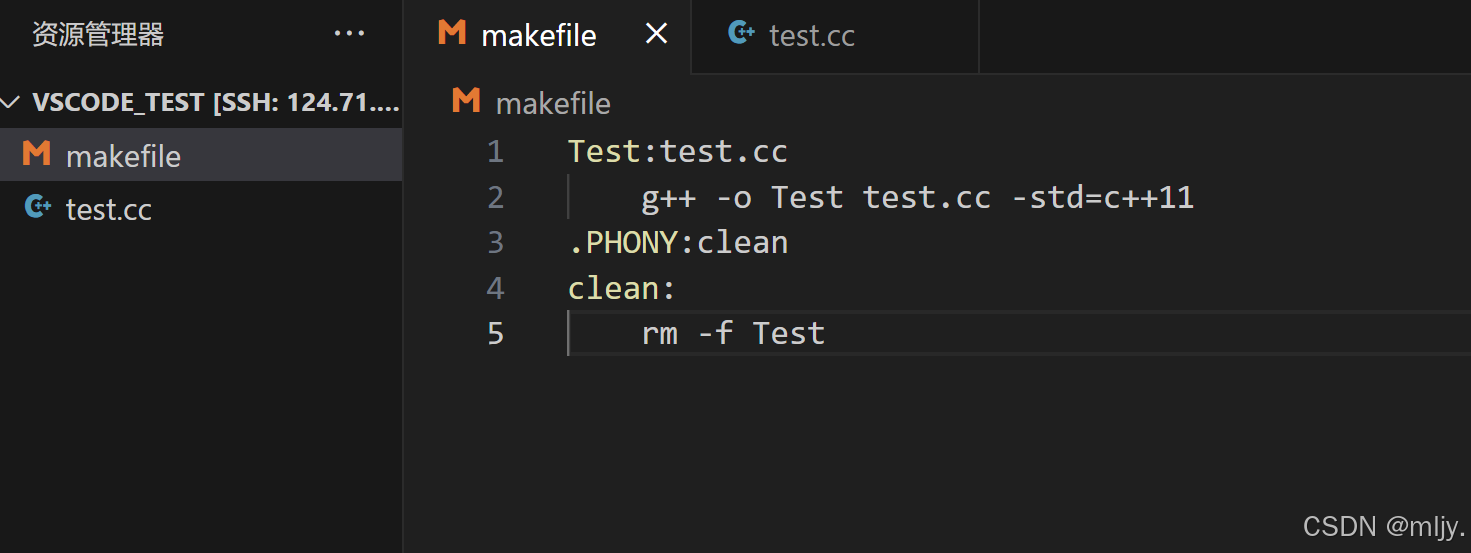Place cursor on the rm -f Test line
This screenshot has width=1471, height=553.
click(733, 333)
